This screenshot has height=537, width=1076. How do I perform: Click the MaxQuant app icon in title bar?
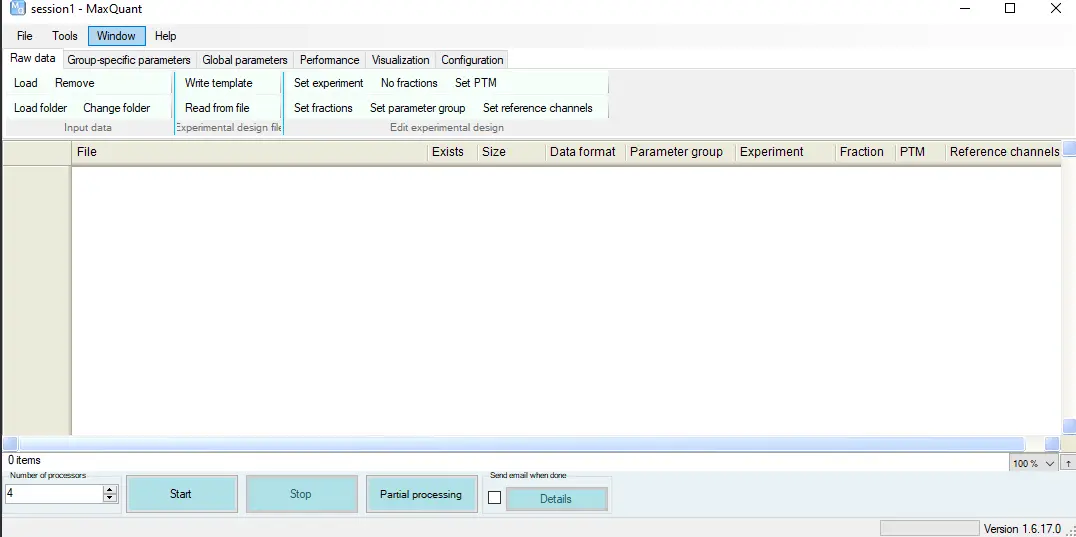coord(18,8)
